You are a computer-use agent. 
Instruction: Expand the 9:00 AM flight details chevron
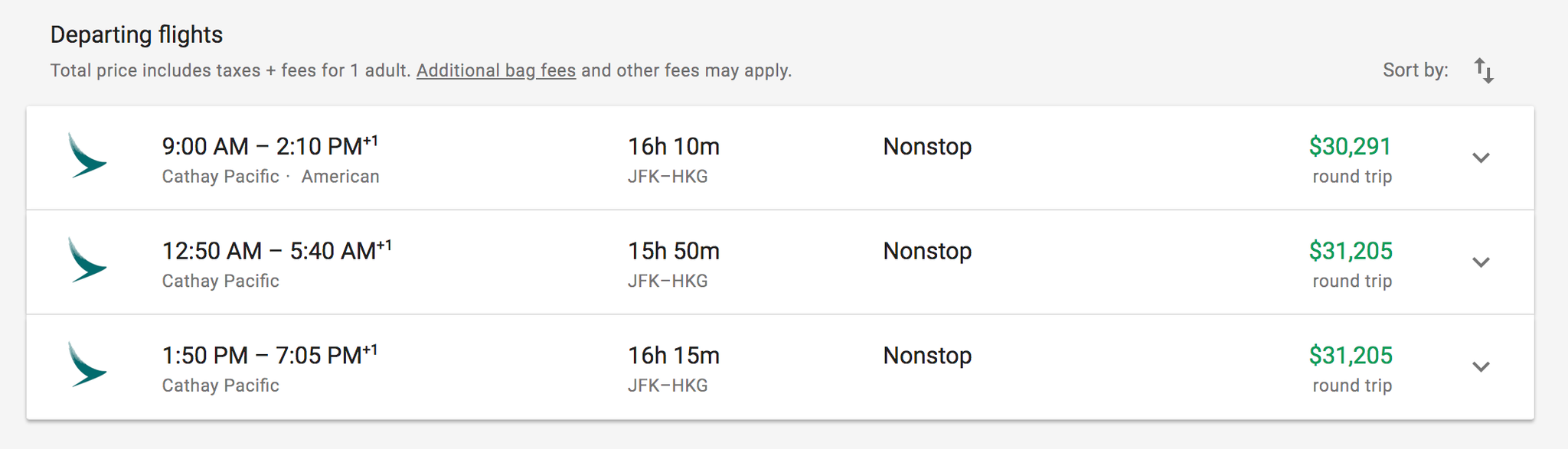pyautogui.click(x=1481, y=158)
